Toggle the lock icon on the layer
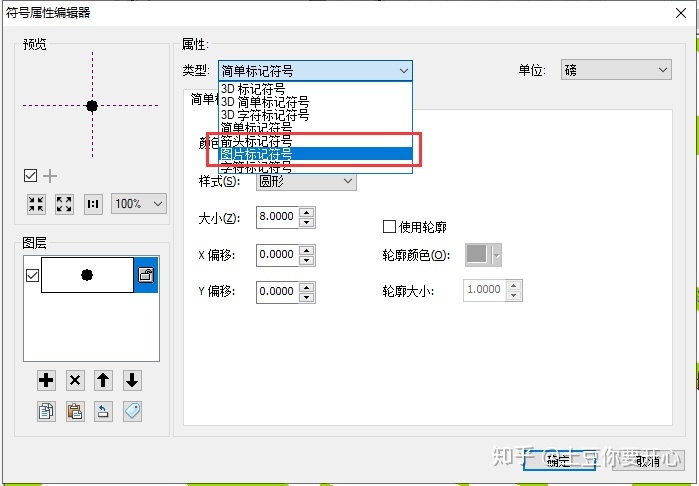699x486 pixels. (x=146, y=275)
